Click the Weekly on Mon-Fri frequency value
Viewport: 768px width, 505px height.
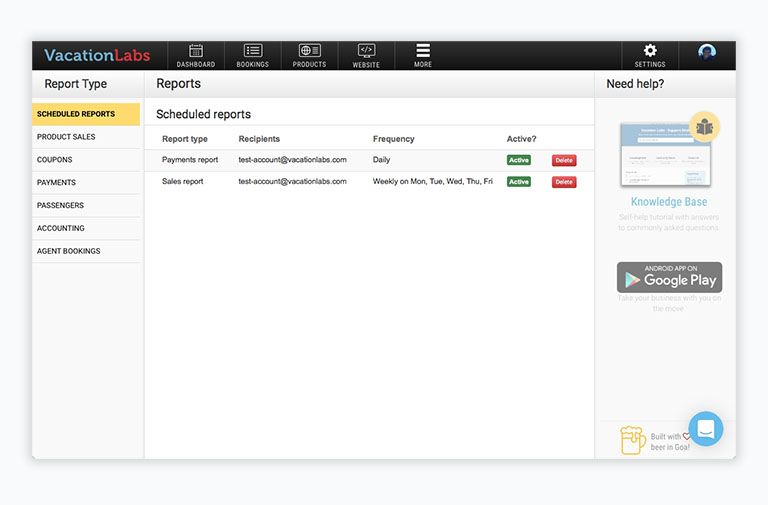click(x=432, y=181)
